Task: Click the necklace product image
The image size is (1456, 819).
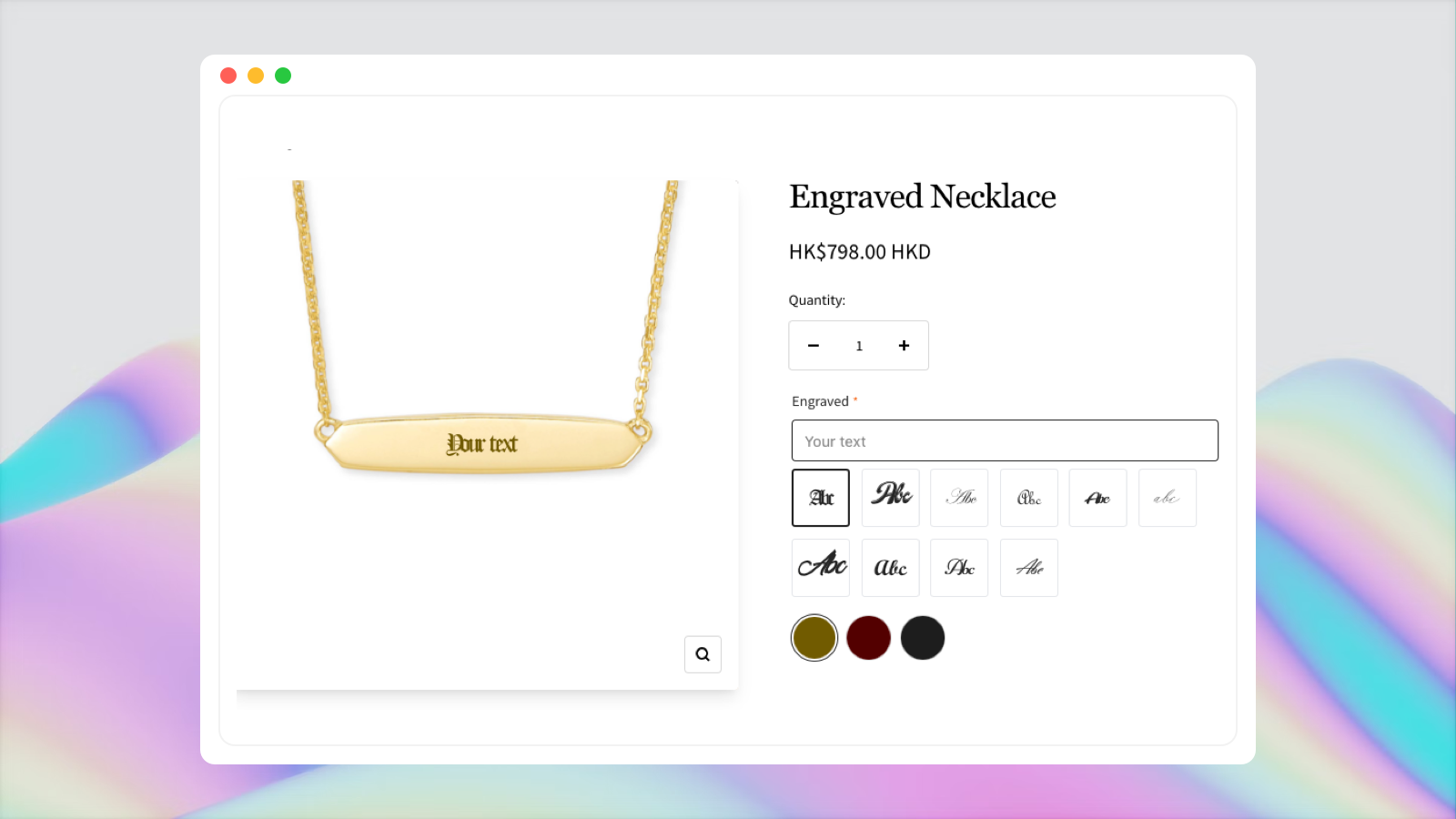Action: (487, 435)
